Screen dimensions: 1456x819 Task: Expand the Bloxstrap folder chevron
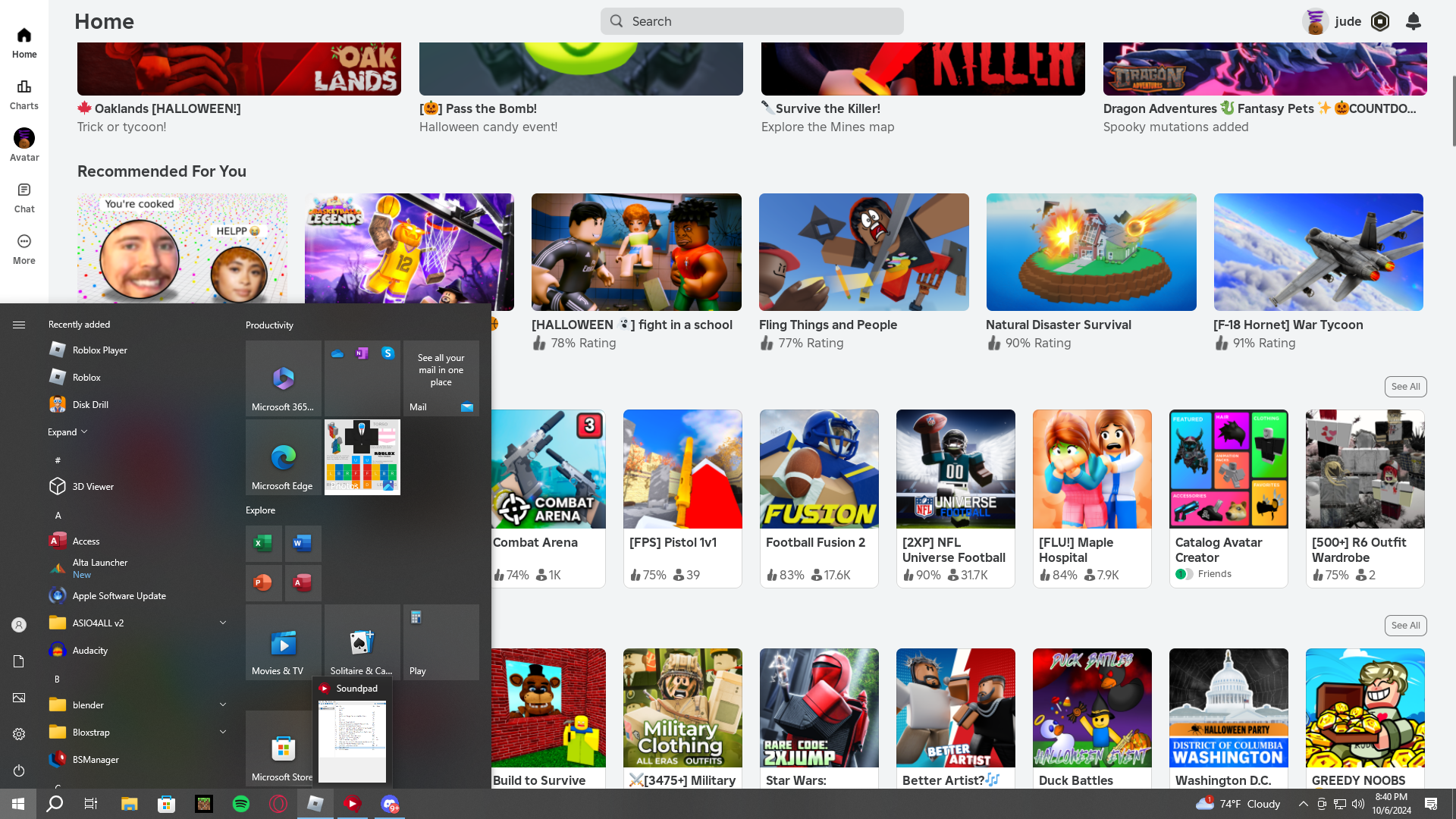point(223,732)
